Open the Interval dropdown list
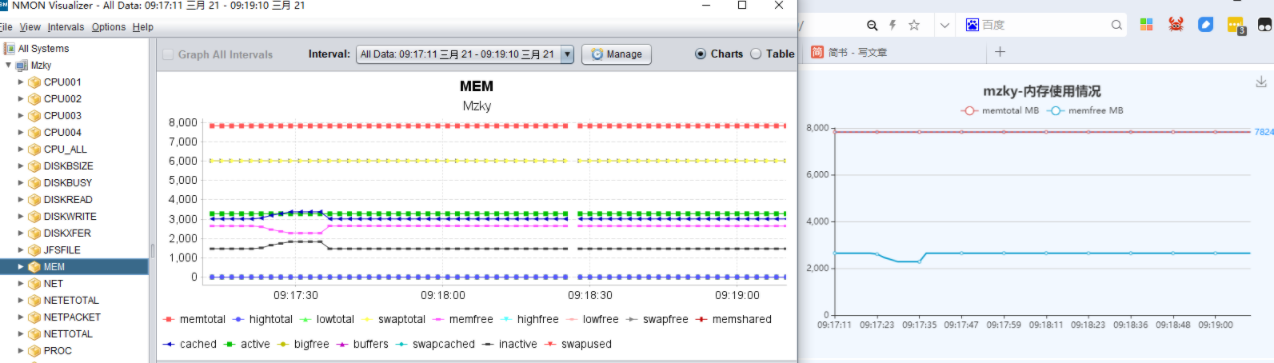Screen dimensions: 1274x363 click(x=465, y=54)
